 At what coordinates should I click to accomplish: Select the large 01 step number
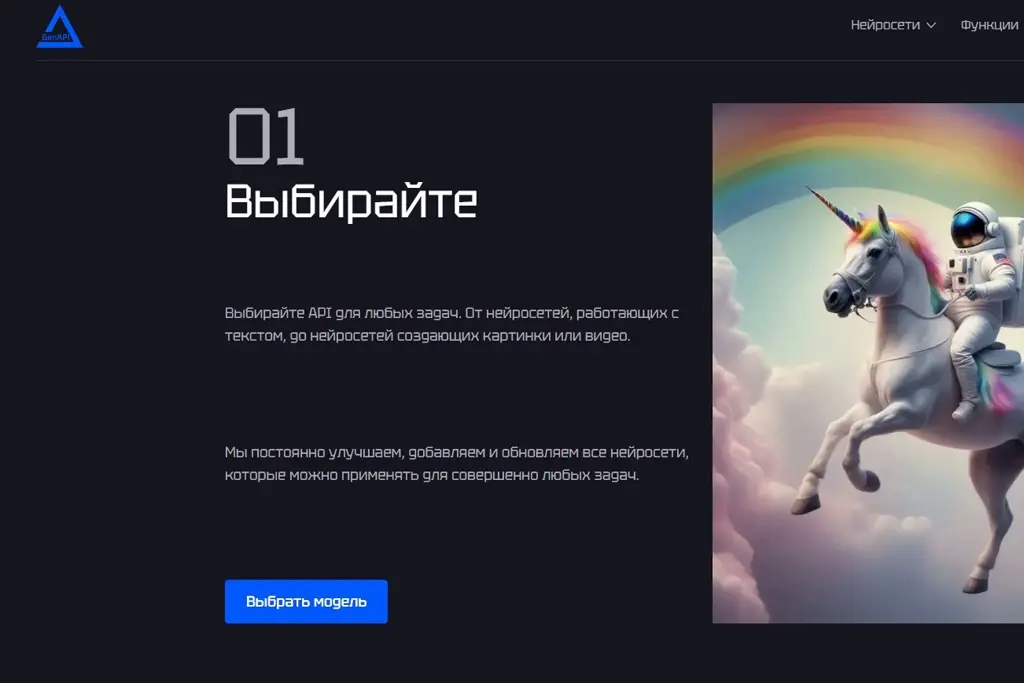pos(265,136)
